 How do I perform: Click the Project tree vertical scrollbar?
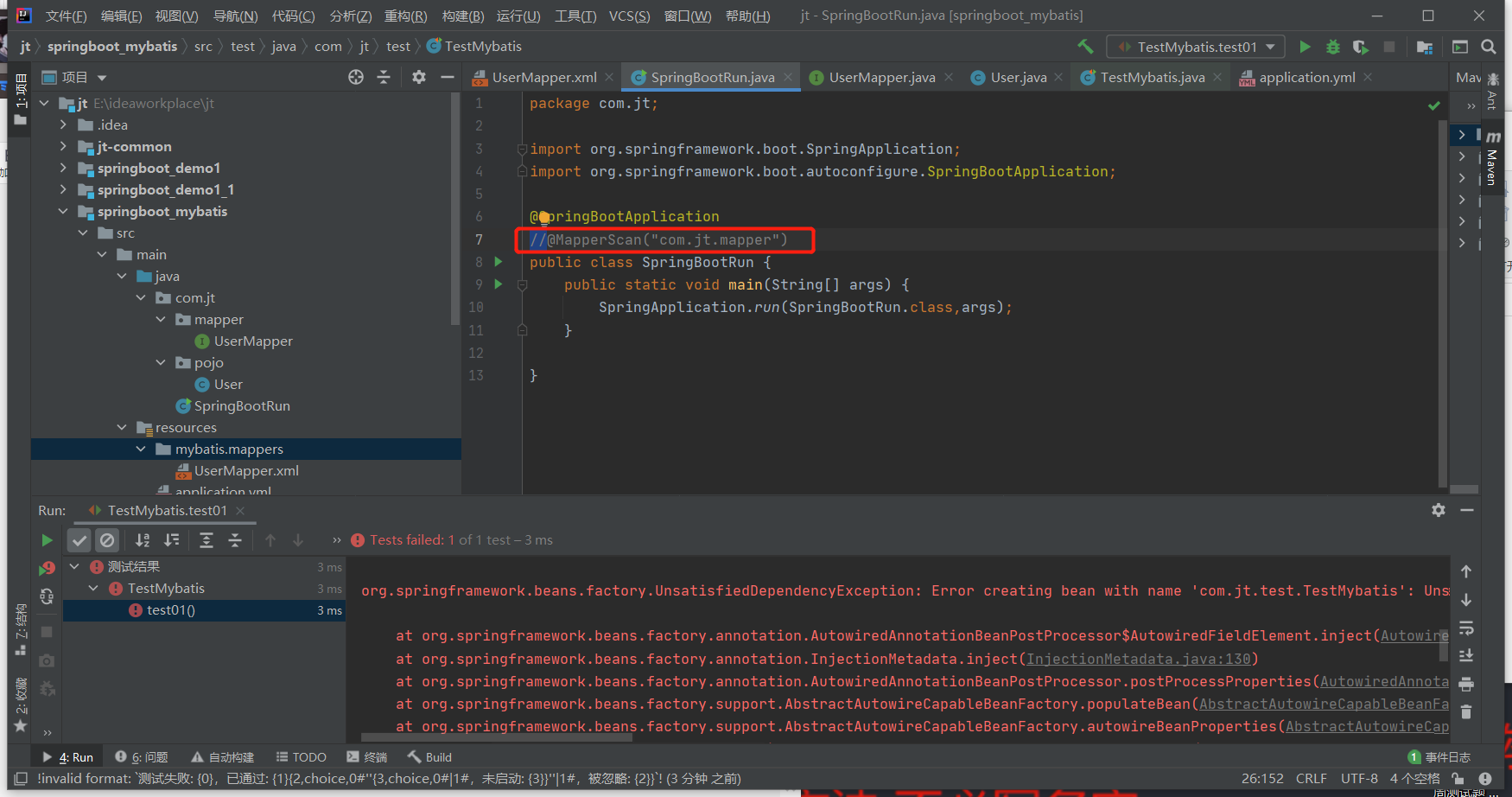tap(455, 207)
